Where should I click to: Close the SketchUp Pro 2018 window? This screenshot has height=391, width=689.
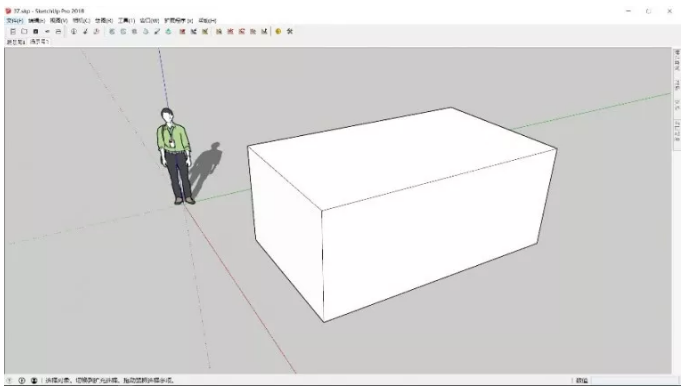(669, 11)
